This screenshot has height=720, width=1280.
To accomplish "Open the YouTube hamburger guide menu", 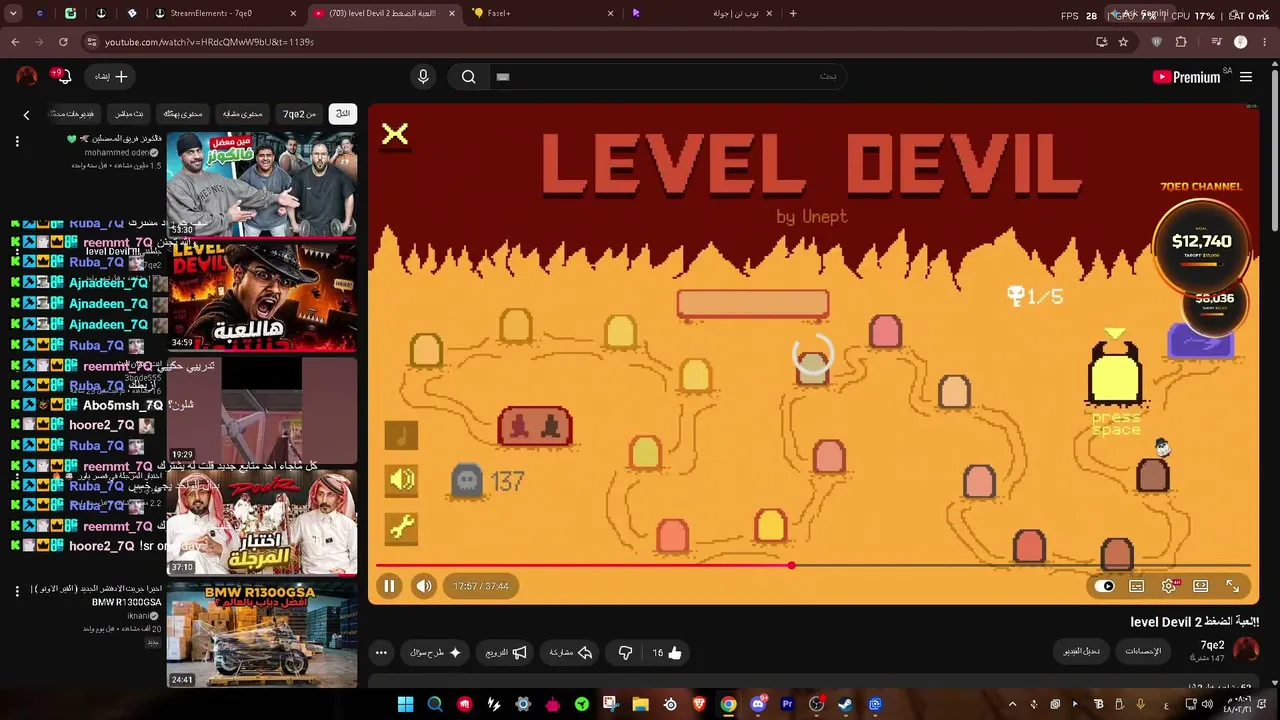I will [1246, 77].
